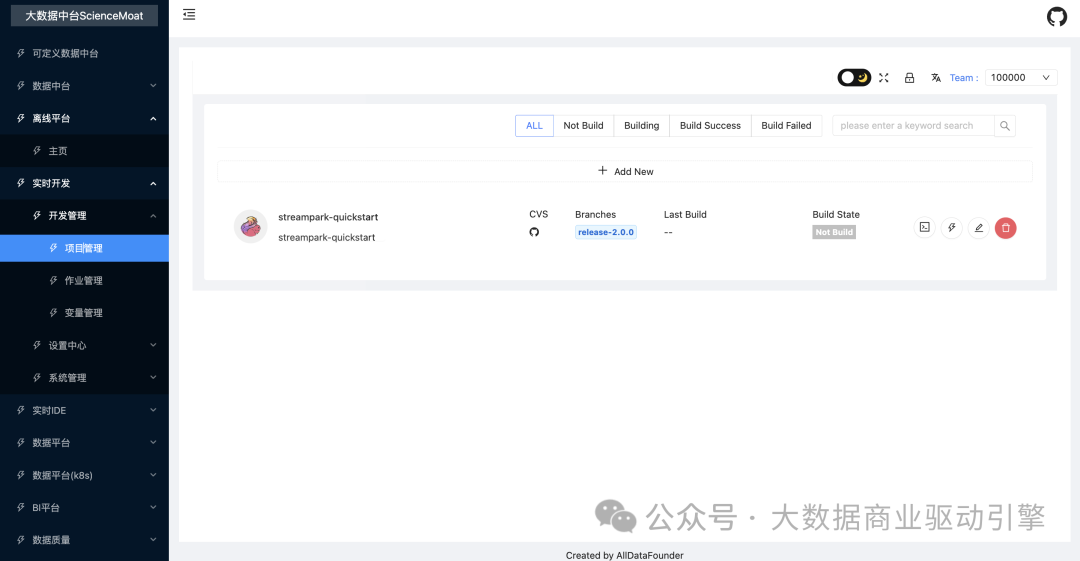
Task: Click the GitHub icon in top-right corner
Action: (1056, 17)
